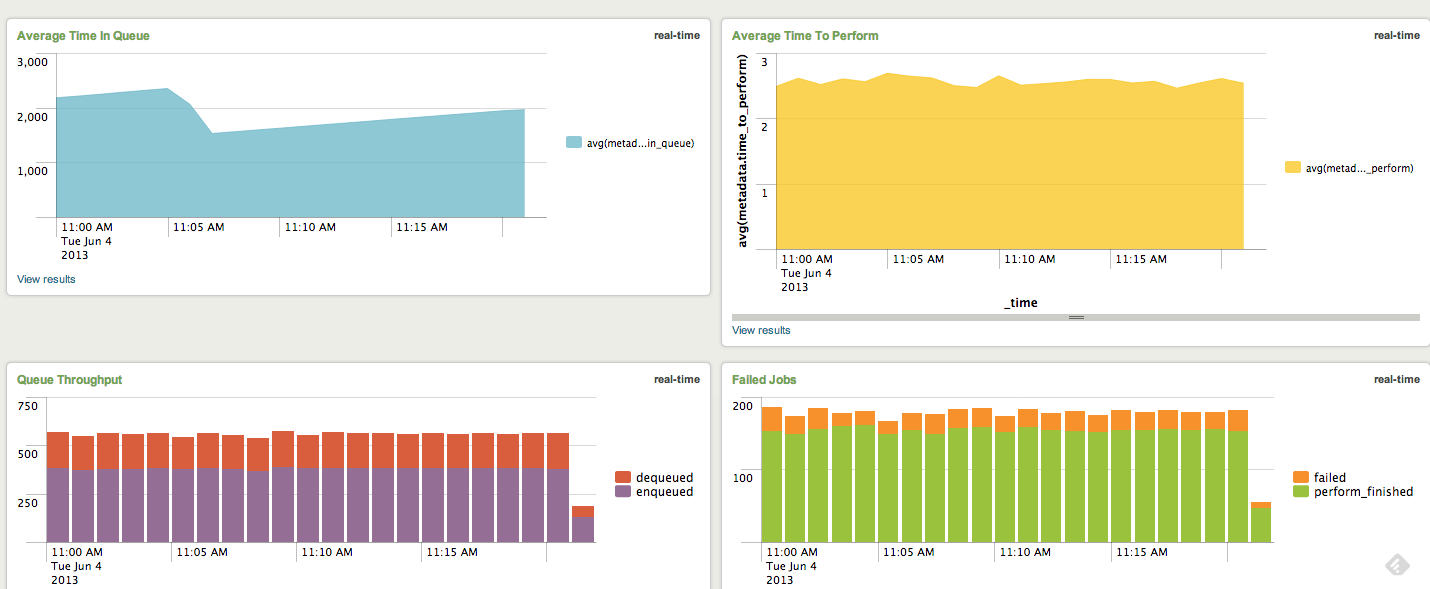1430x589 pixels.
Task: Click the short last bar in Queue Throughput chart
Action: point(583,524)
